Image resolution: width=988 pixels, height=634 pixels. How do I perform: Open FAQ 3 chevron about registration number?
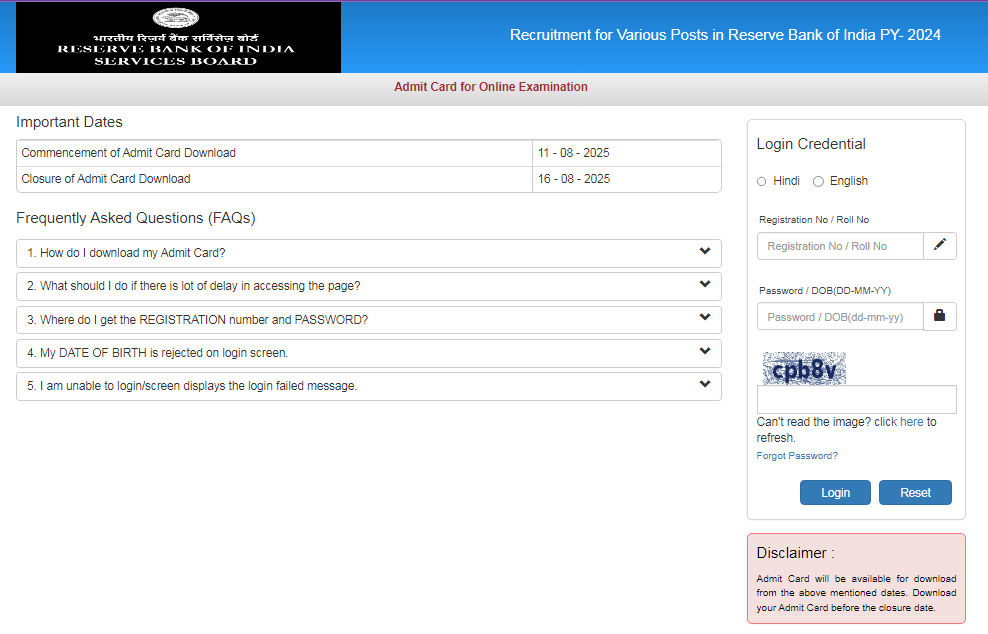(705, 319)
